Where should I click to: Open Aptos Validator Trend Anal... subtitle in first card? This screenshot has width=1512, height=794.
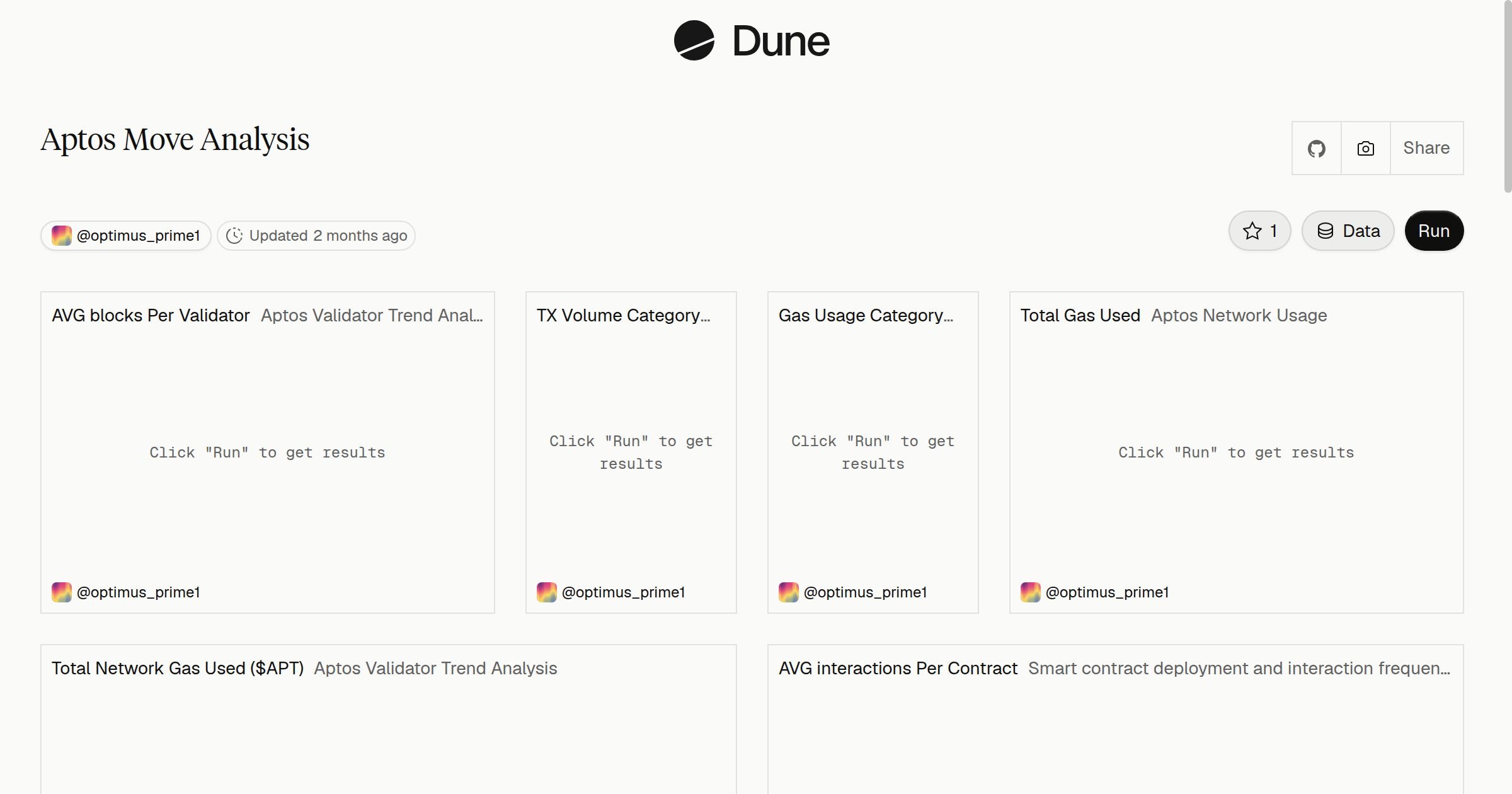[372, 315]
